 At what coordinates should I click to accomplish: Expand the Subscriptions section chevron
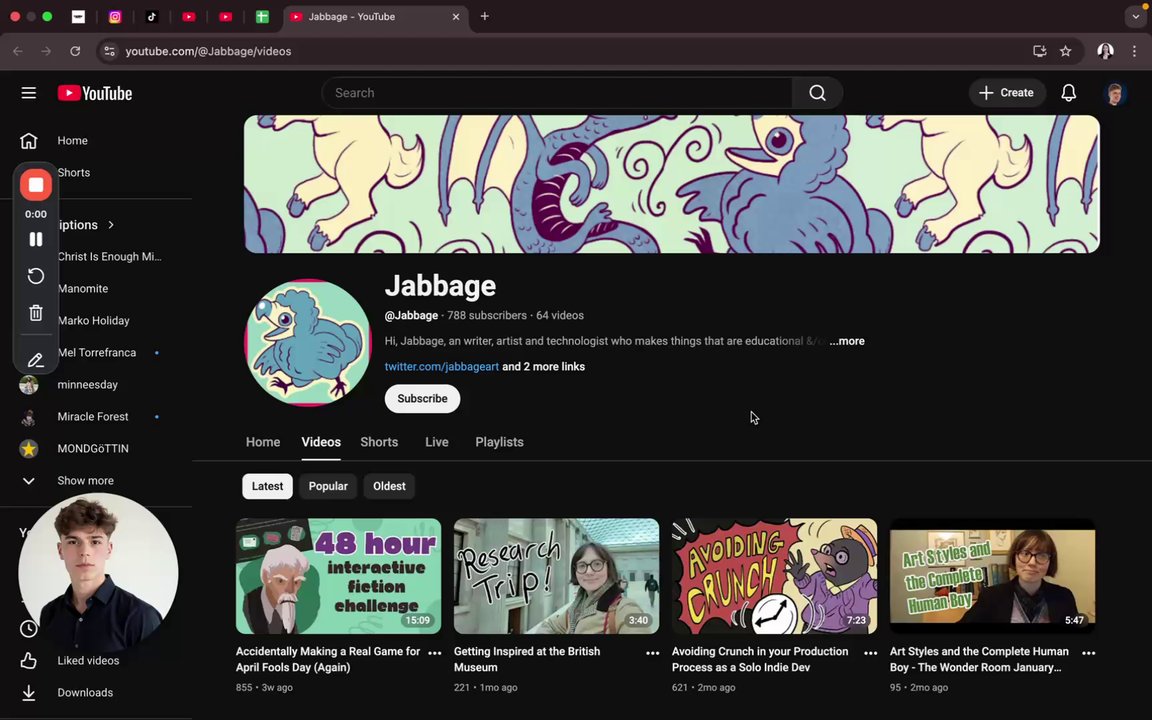(111, 225)
